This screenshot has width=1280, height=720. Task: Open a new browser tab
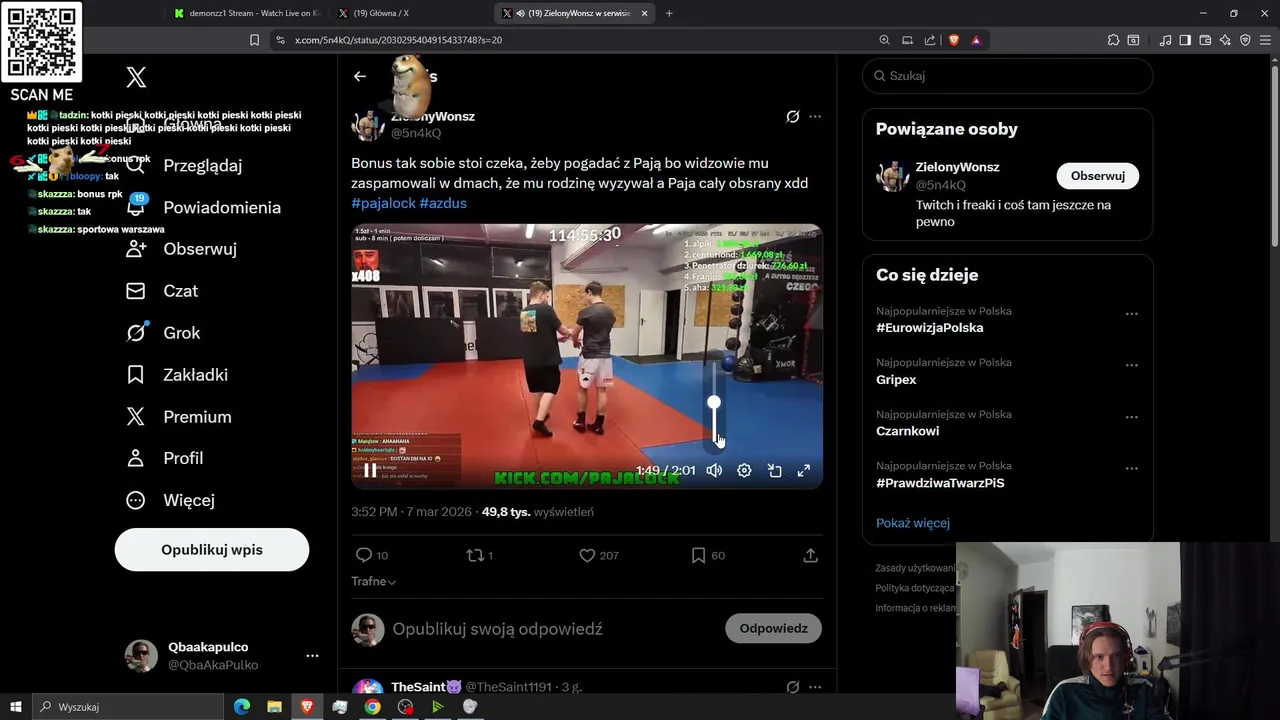(669, 13)
